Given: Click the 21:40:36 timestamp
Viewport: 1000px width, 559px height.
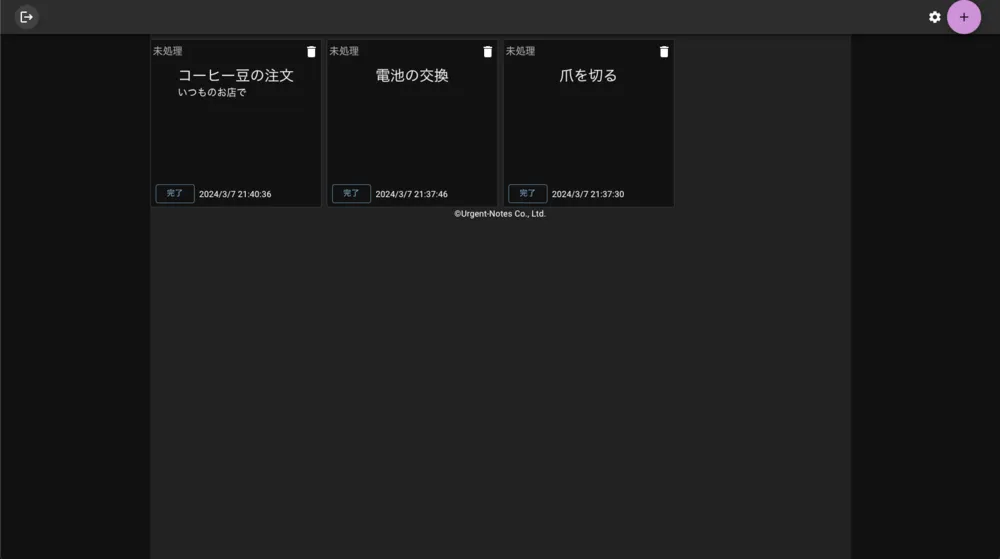Looking at the screenshot, I should pyautogui.click(x=235, y=195).
